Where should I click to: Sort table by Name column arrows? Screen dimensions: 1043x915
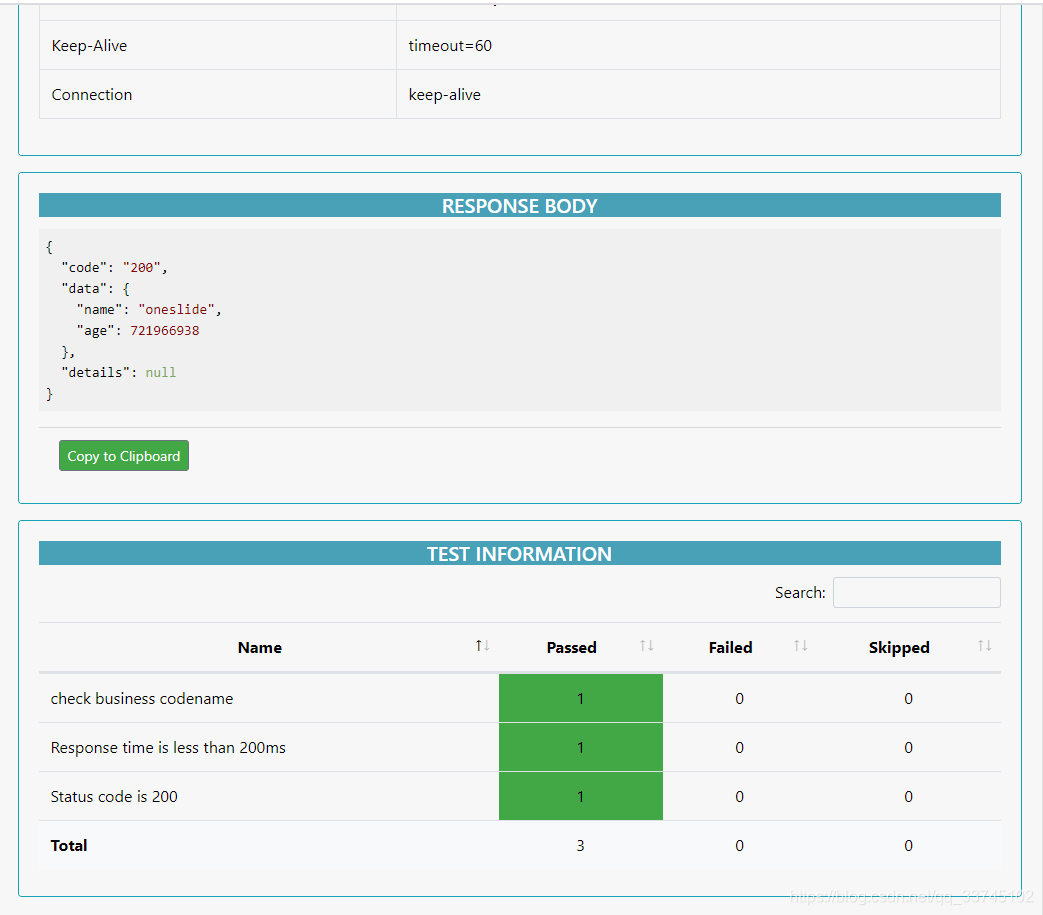click(482, 646)
